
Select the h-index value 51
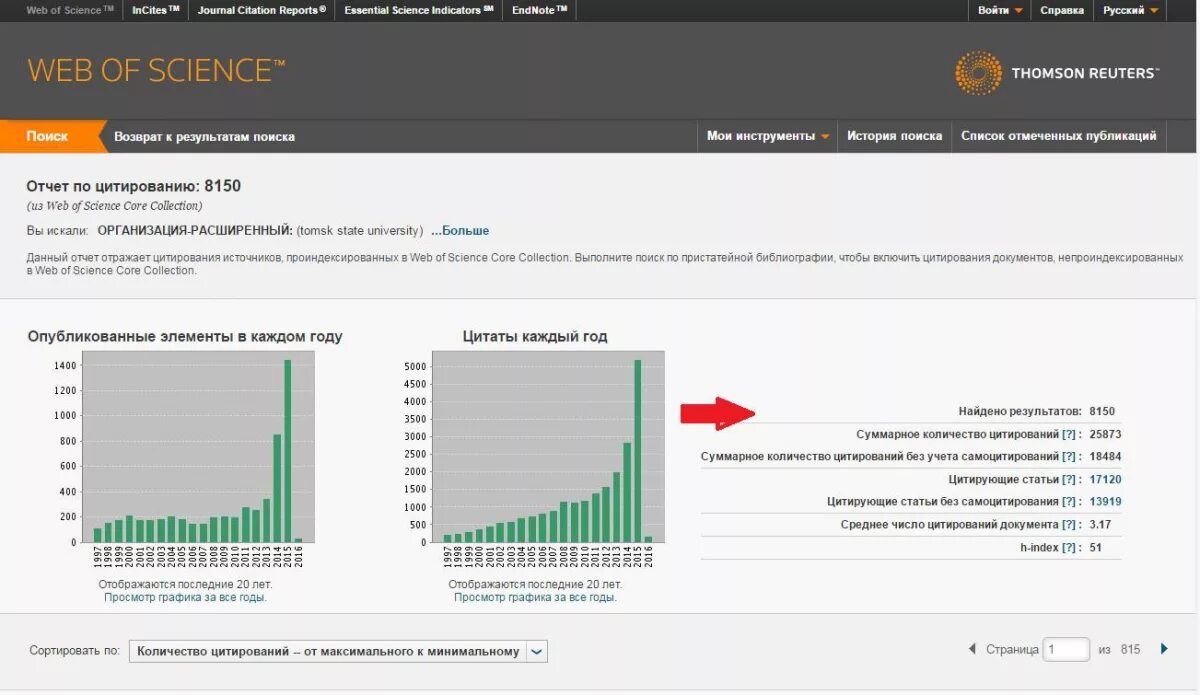coord(1096,547)
